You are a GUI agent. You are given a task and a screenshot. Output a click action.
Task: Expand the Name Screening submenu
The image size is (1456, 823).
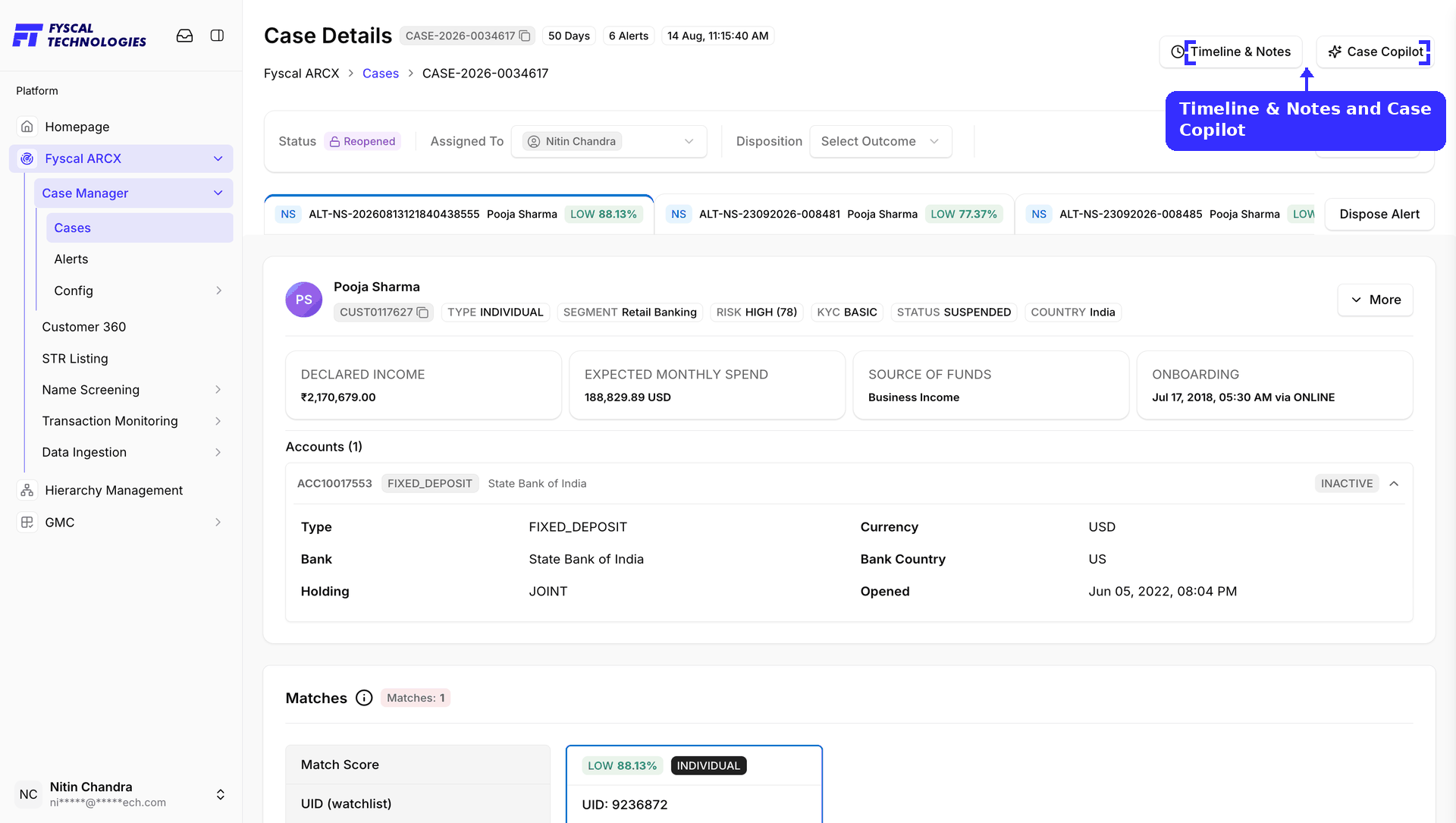coord(218,390)
